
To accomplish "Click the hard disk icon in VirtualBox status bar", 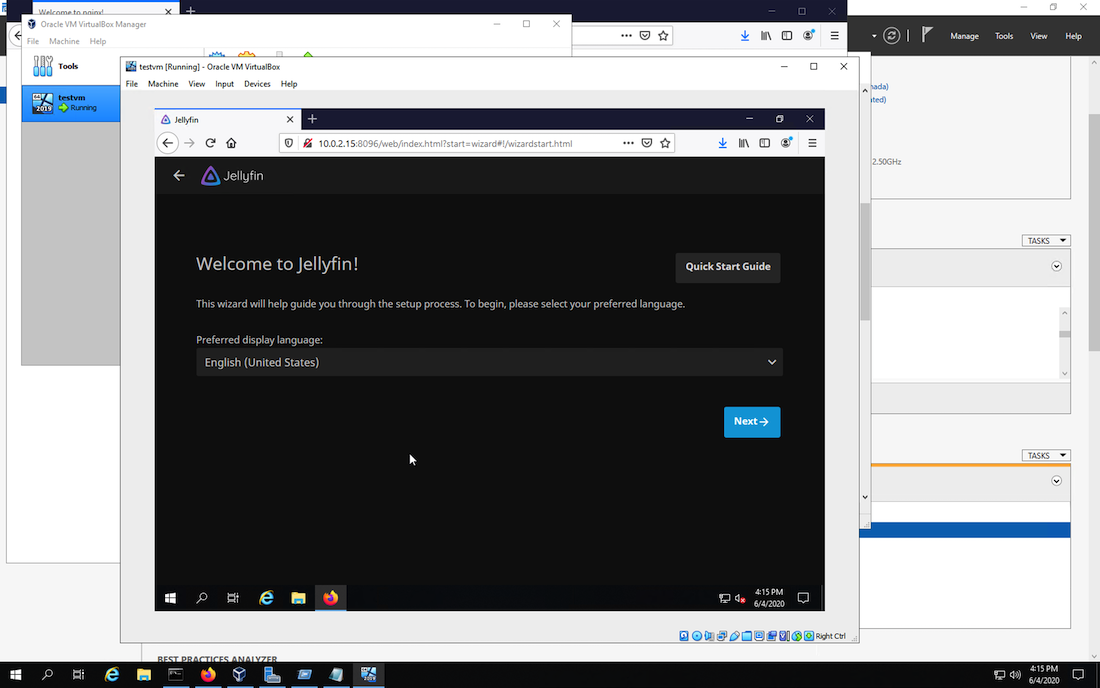I will [x=684, y=635].
